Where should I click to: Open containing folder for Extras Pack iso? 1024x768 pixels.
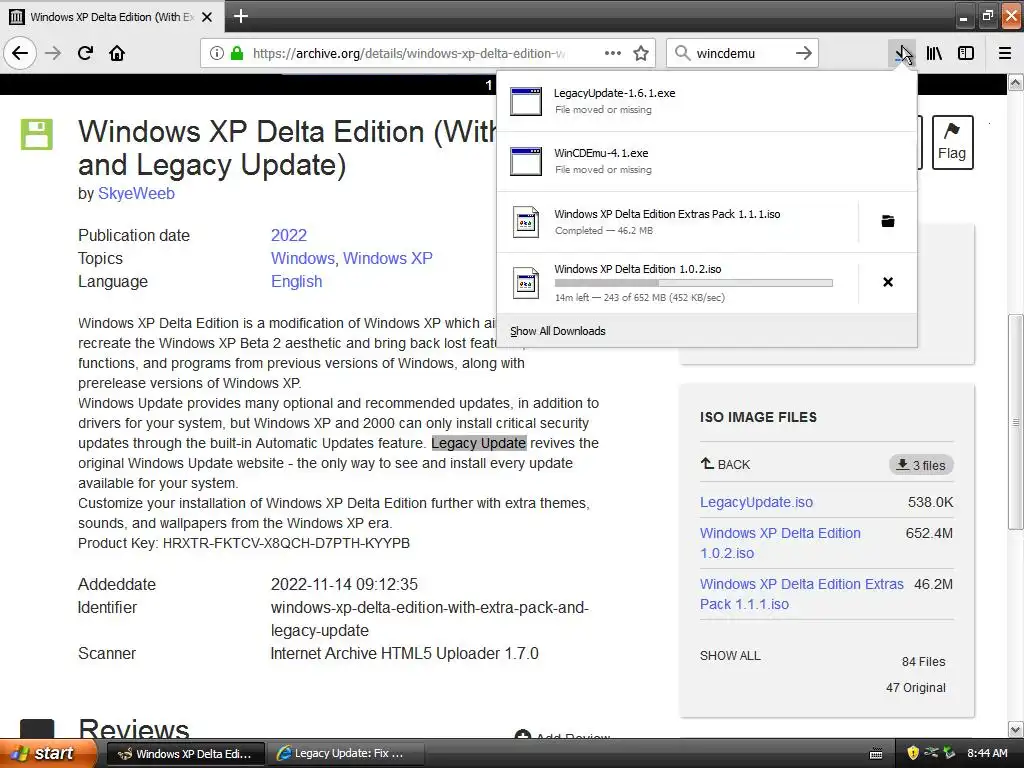pos(888,221)
